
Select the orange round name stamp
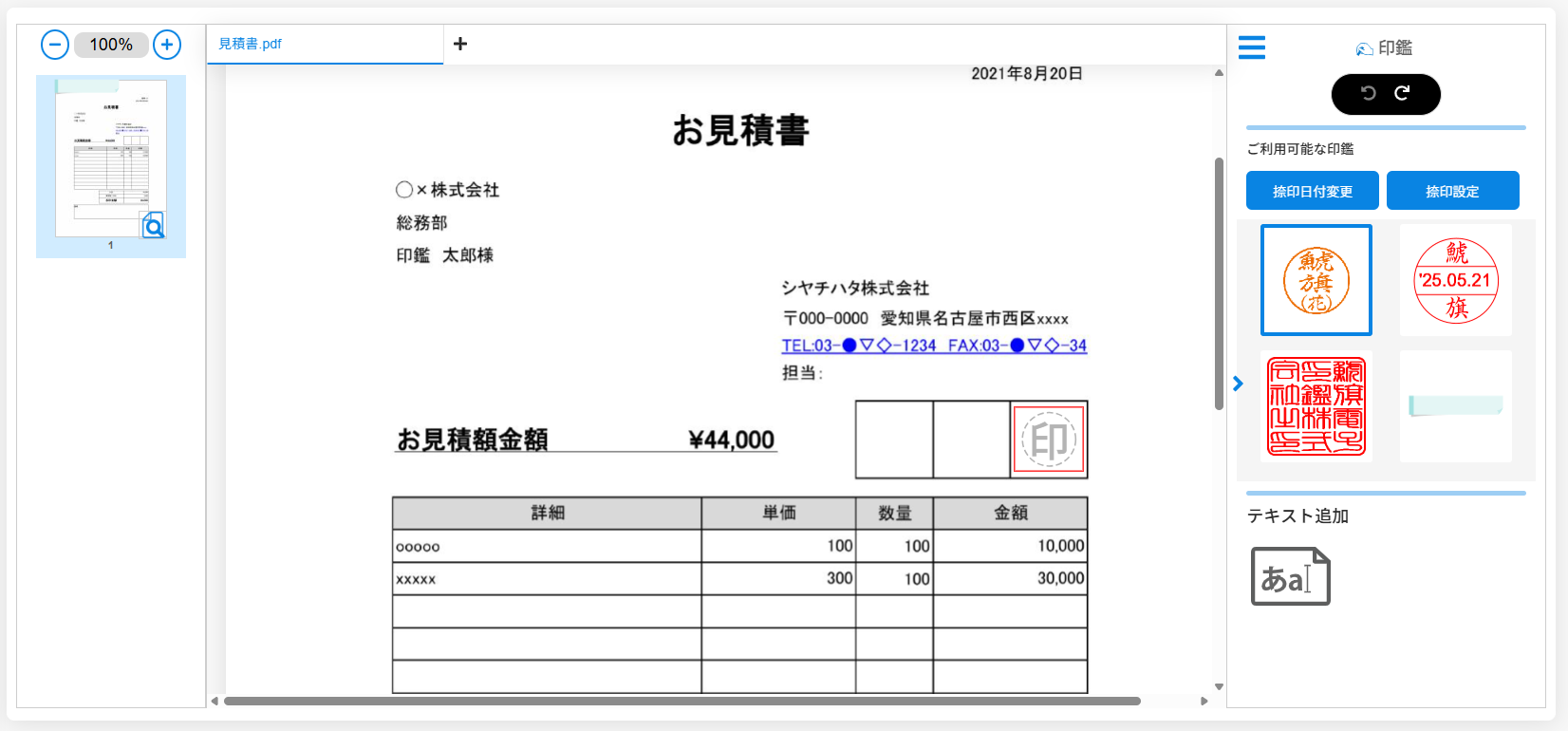(x=1316, y=280)
